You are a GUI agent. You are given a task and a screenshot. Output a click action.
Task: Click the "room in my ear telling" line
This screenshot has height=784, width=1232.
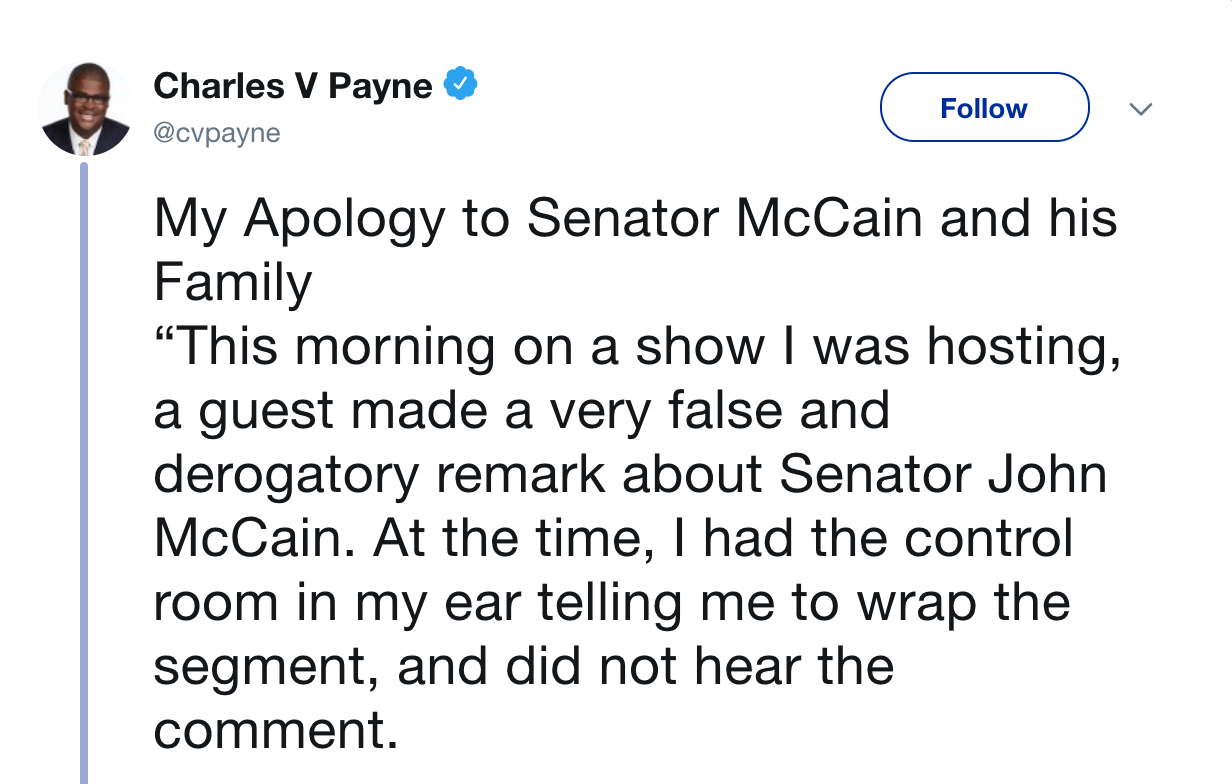coord(612,603)
